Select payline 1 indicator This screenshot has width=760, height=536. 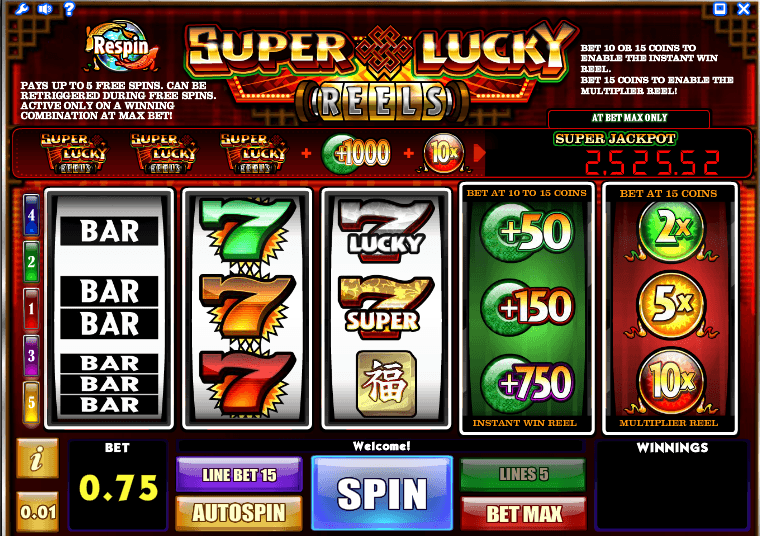point(32,309)
